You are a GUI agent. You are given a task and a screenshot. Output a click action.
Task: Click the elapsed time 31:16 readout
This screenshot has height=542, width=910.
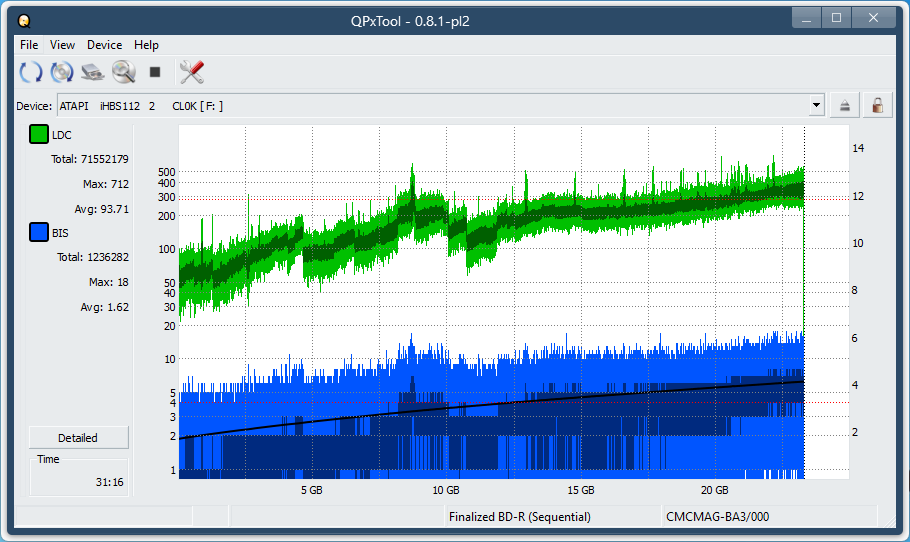point(110,482)
